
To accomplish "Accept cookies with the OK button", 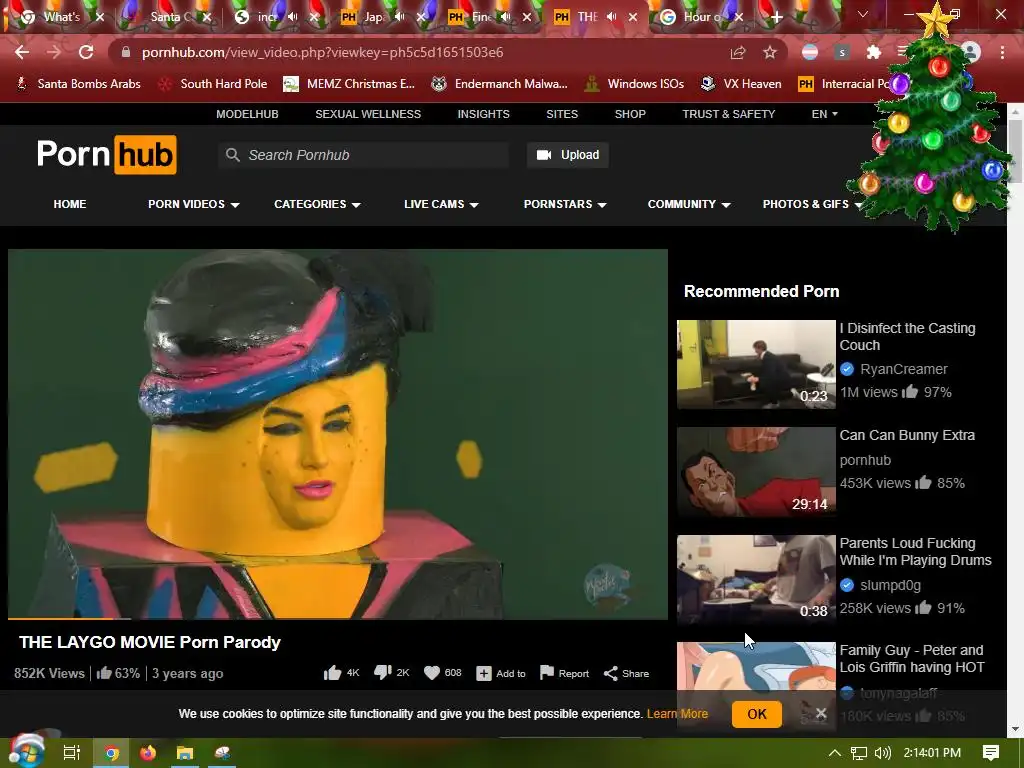I will (757, 714).
